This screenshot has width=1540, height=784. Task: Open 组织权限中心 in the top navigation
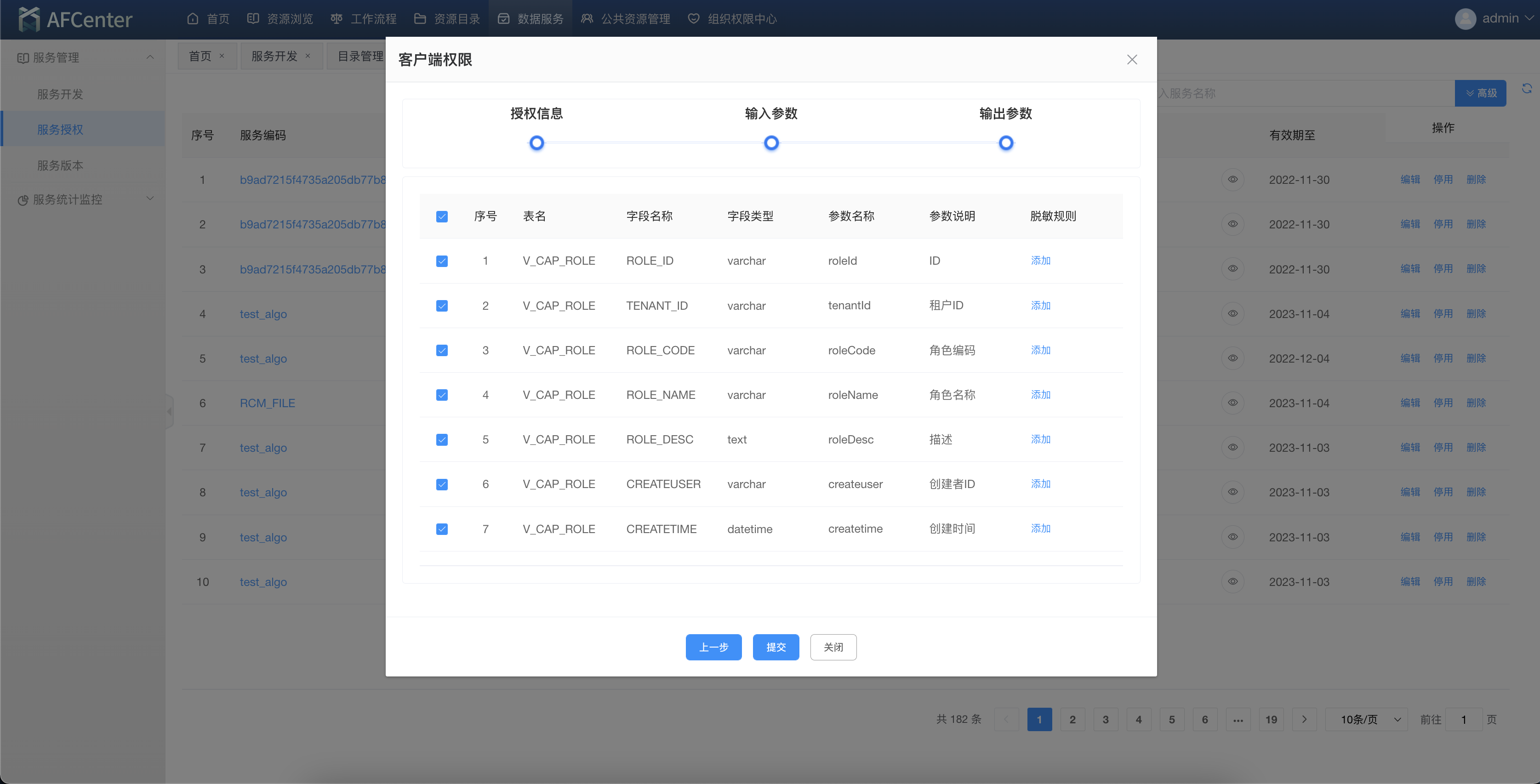(732, 18)
